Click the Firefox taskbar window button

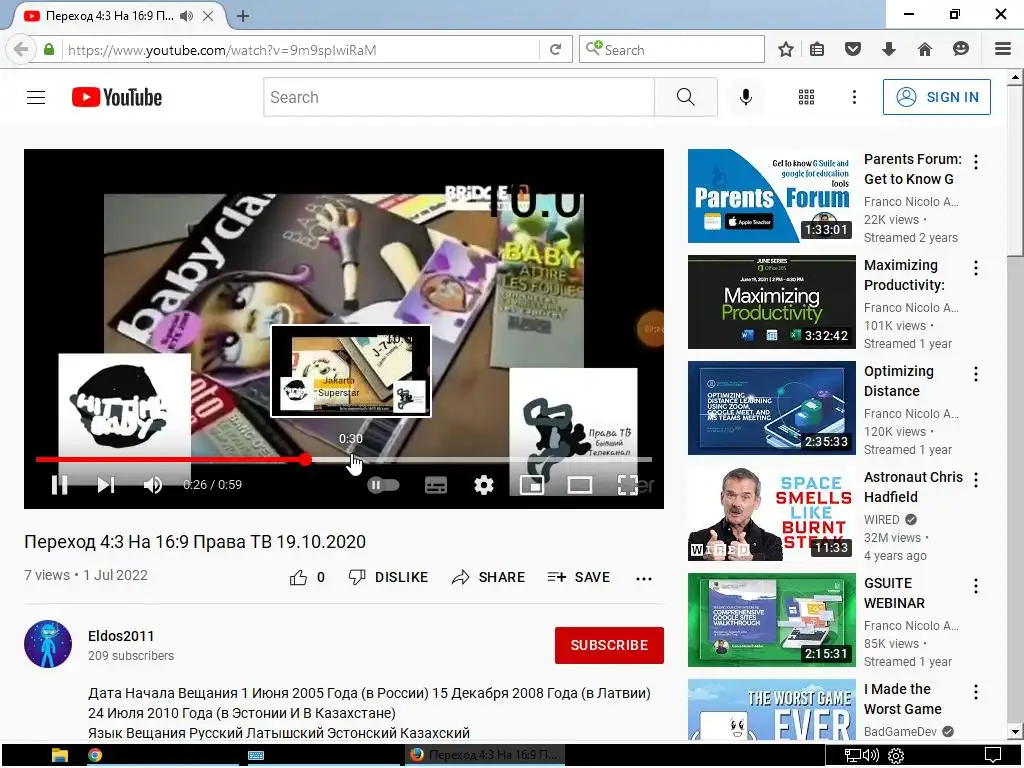click(x=485, y=756)
